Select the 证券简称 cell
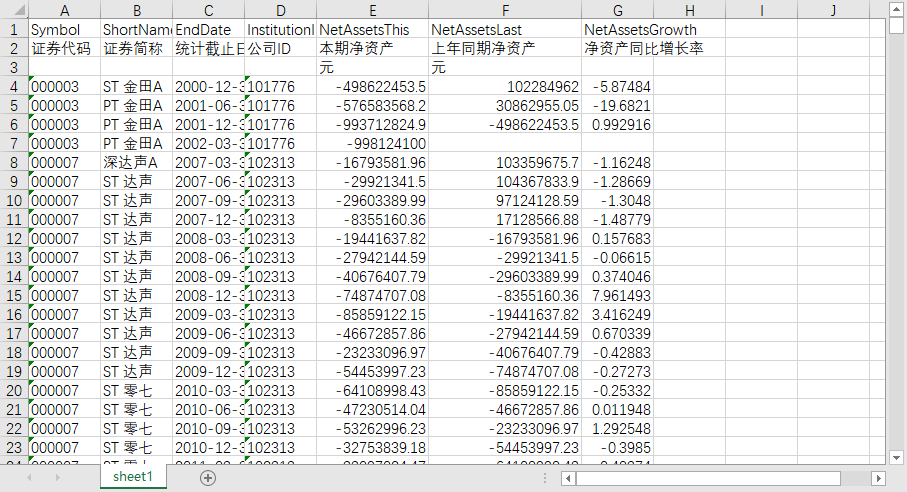Image resolution: width=907 pixels, height=492 pixels. tap(137, 49)
